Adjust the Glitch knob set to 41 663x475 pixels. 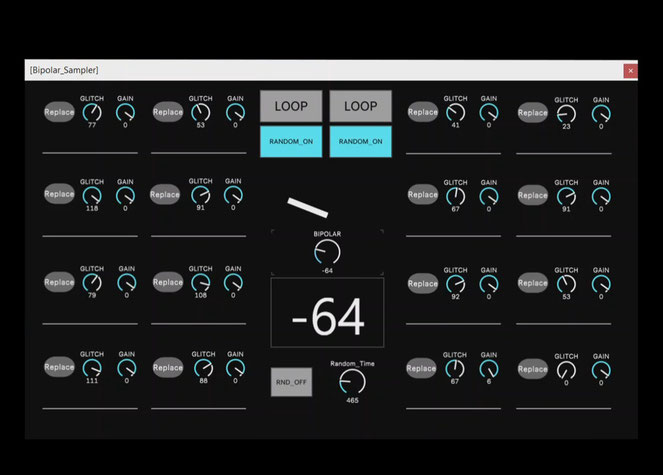(455, 113)
